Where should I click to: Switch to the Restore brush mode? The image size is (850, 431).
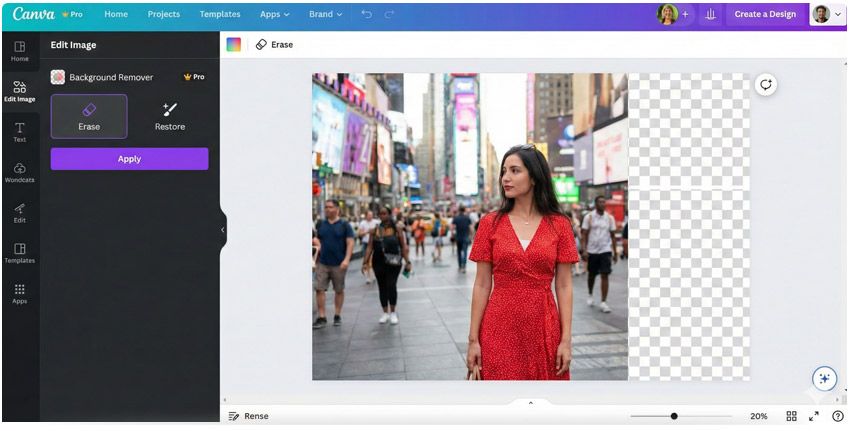click(169, 116)
